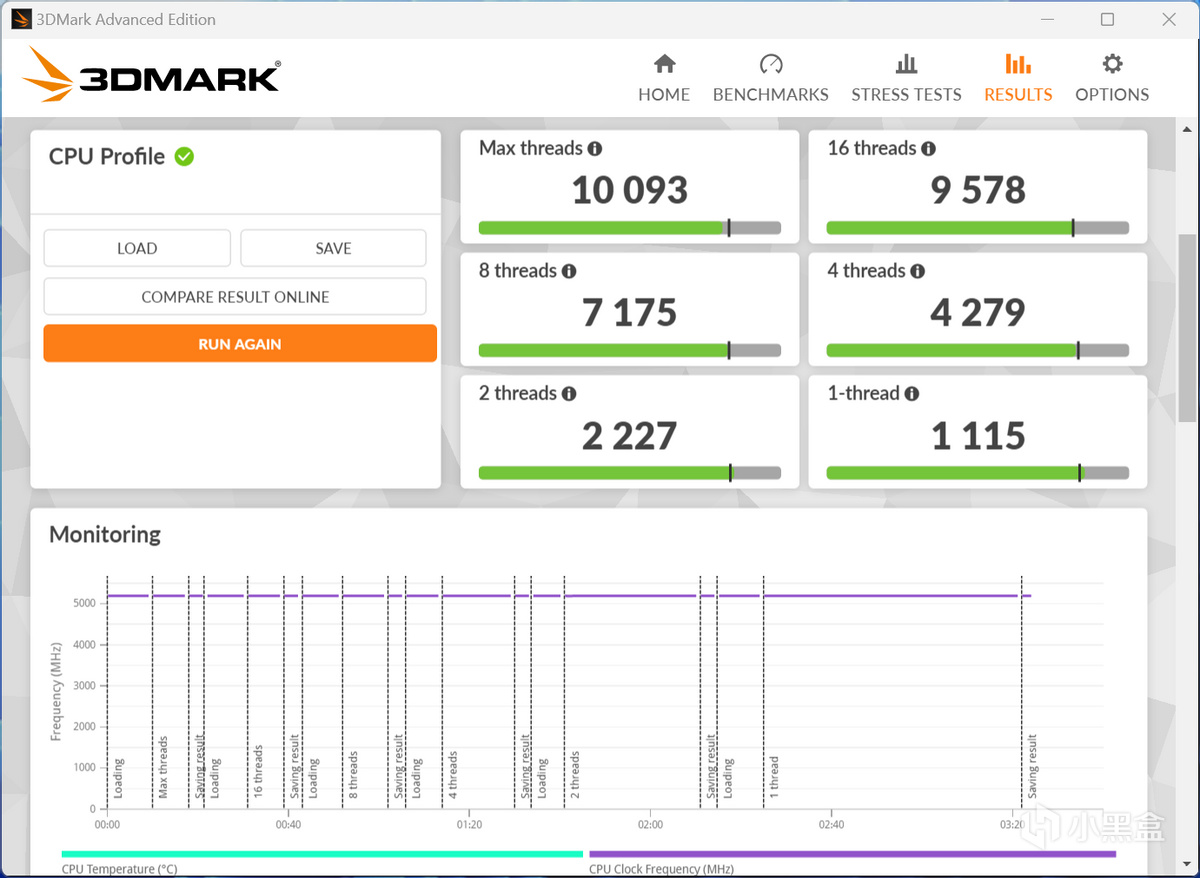Click the 3DMark logo

point(152,75)
